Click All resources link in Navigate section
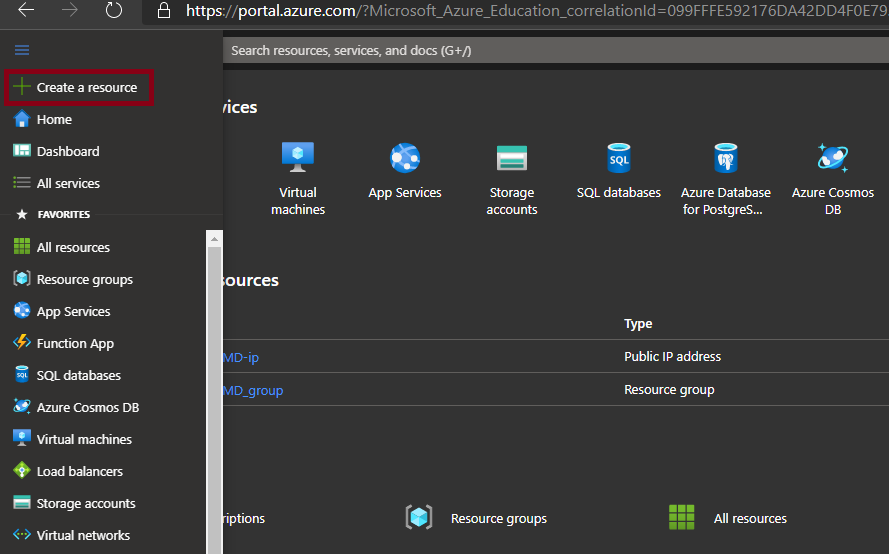This screenshot has width=889, height=554. click(x=750, y=518)
